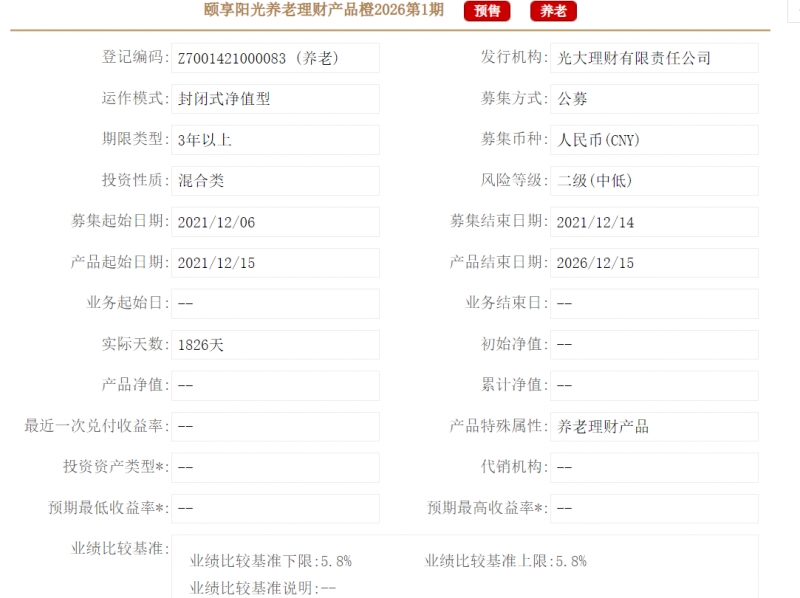Click the 累计净值 empty field
Viewport: 800px width, 598px height.
click(654, 386)
